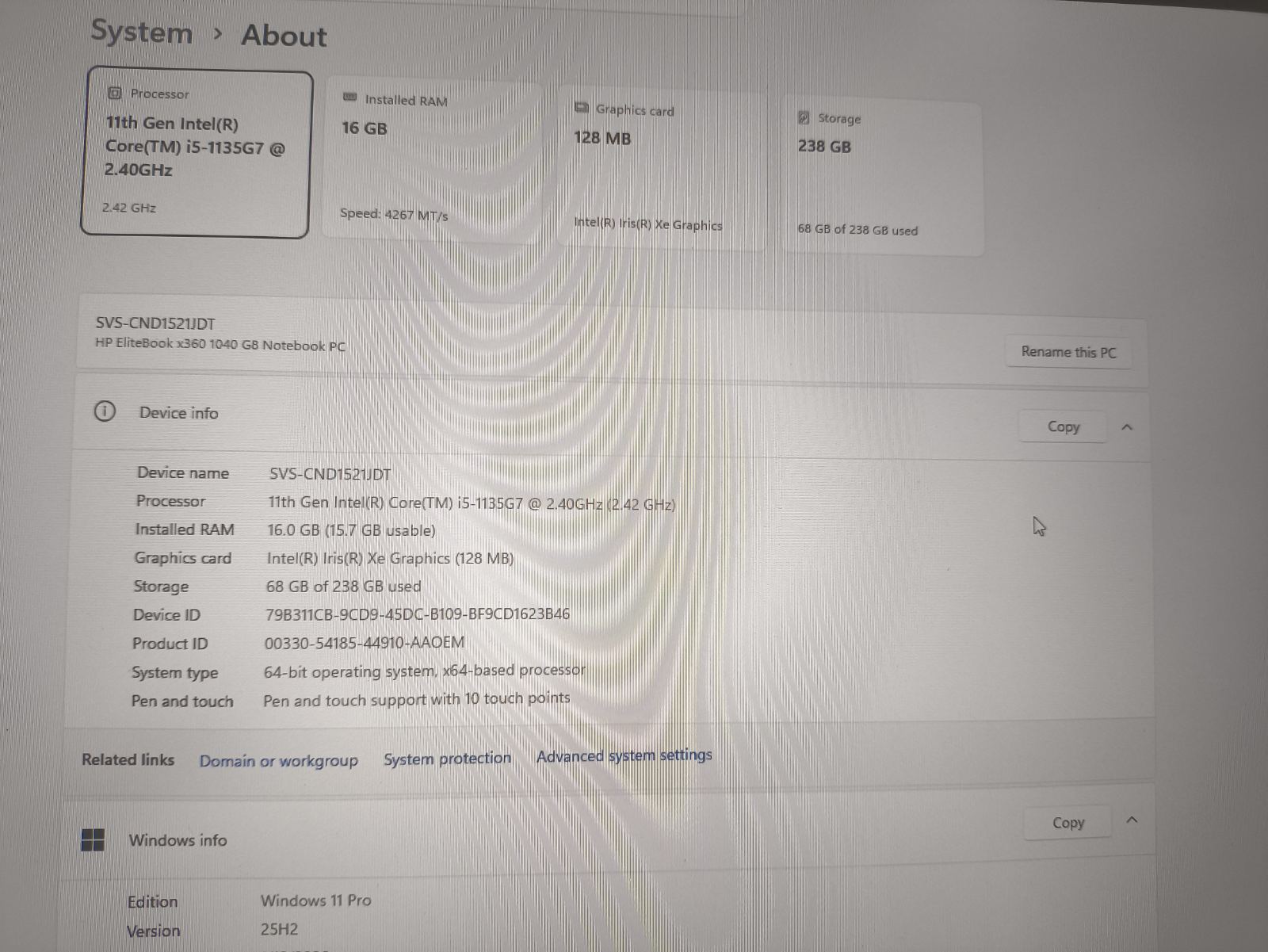Viewport: 1268px width, 952px height.
Task: Select the Product ID value 00330-54185-44910-AAOEM
Action: pyautogui.click(x=365, y=642)
